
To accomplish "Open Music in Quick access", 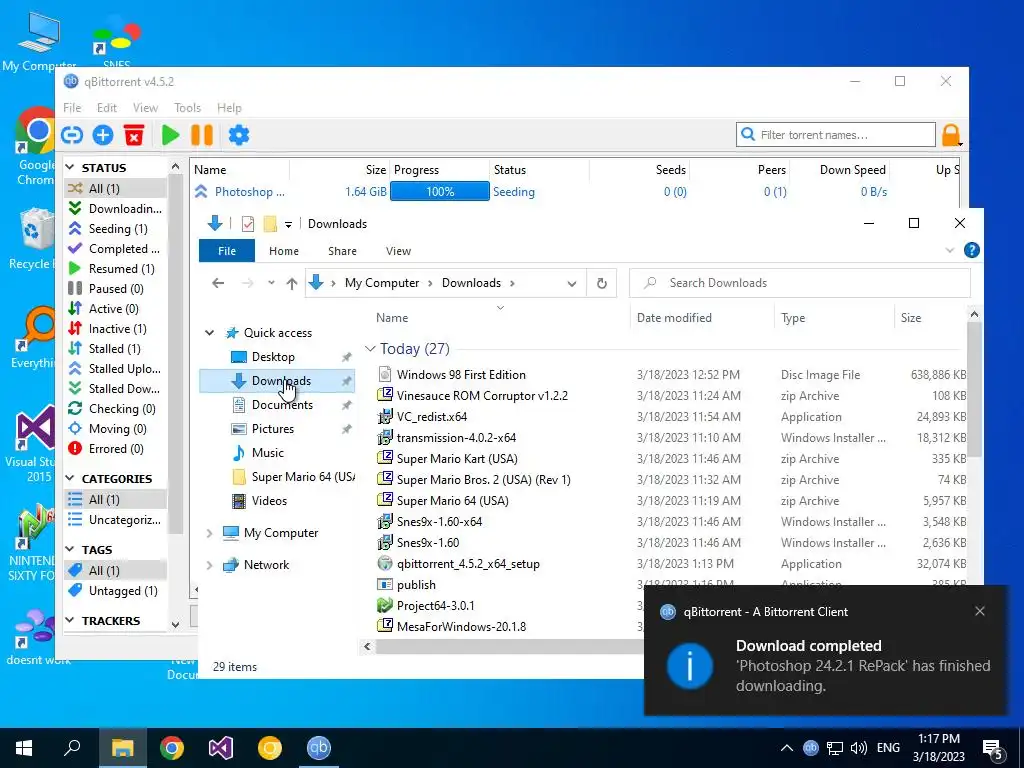I will (x=268, y=453).
